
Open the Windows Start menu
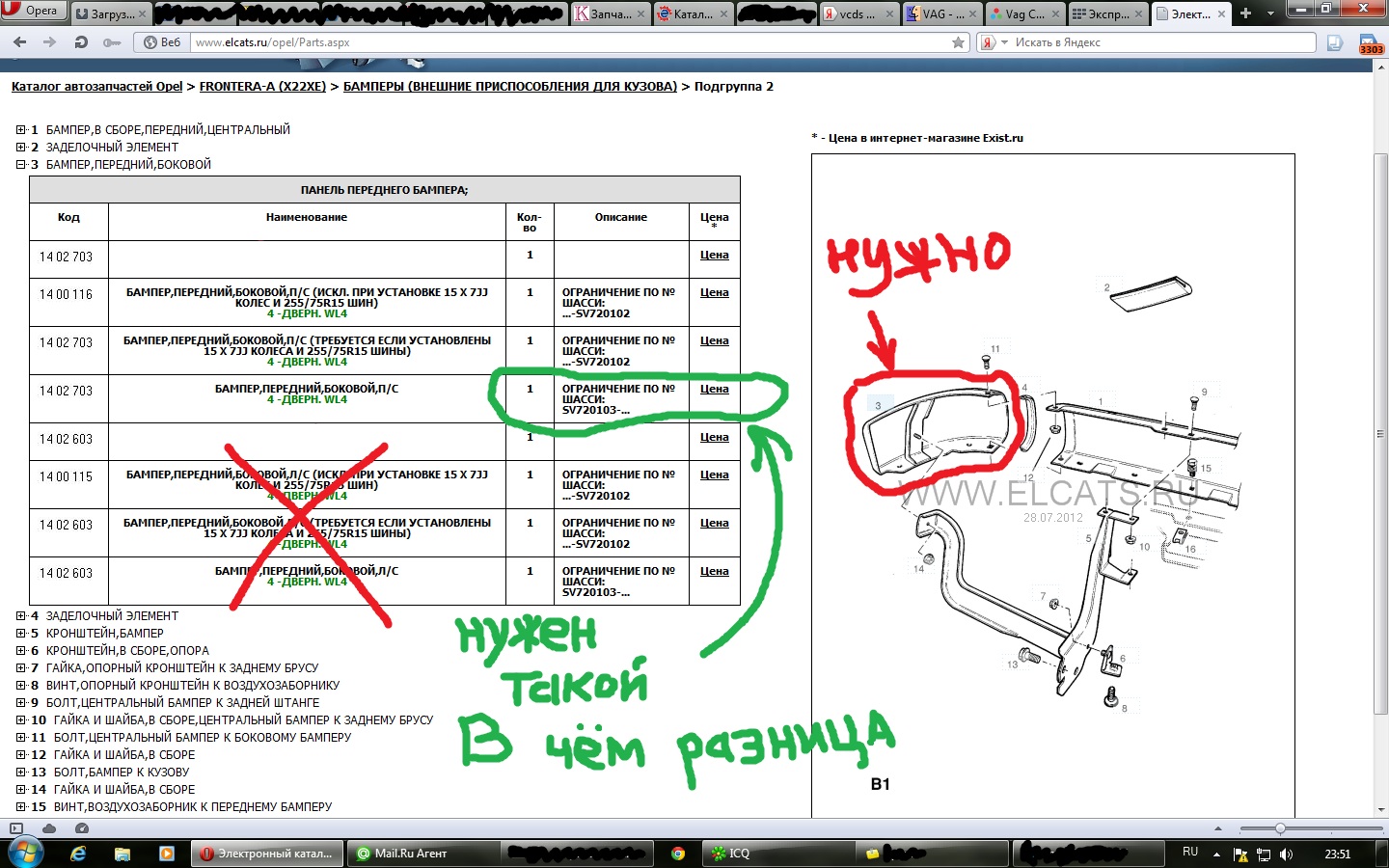point(25,853)
